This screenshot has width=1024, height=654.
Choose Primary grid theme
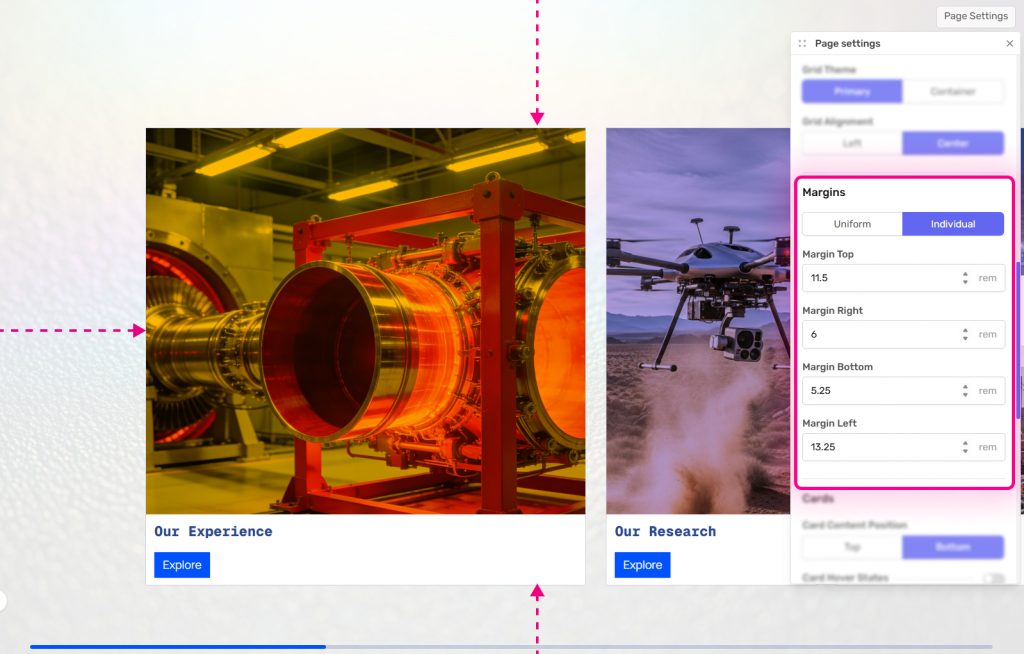[852, 91]
